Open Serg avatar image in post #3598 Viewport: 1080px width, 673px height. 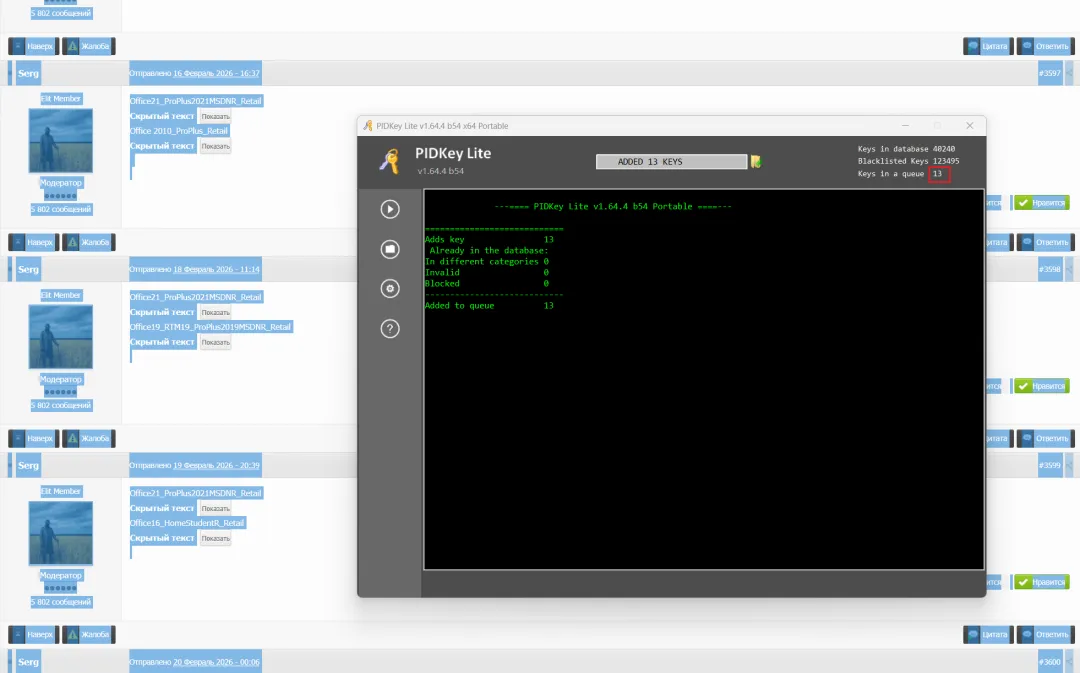pos(61,337)
